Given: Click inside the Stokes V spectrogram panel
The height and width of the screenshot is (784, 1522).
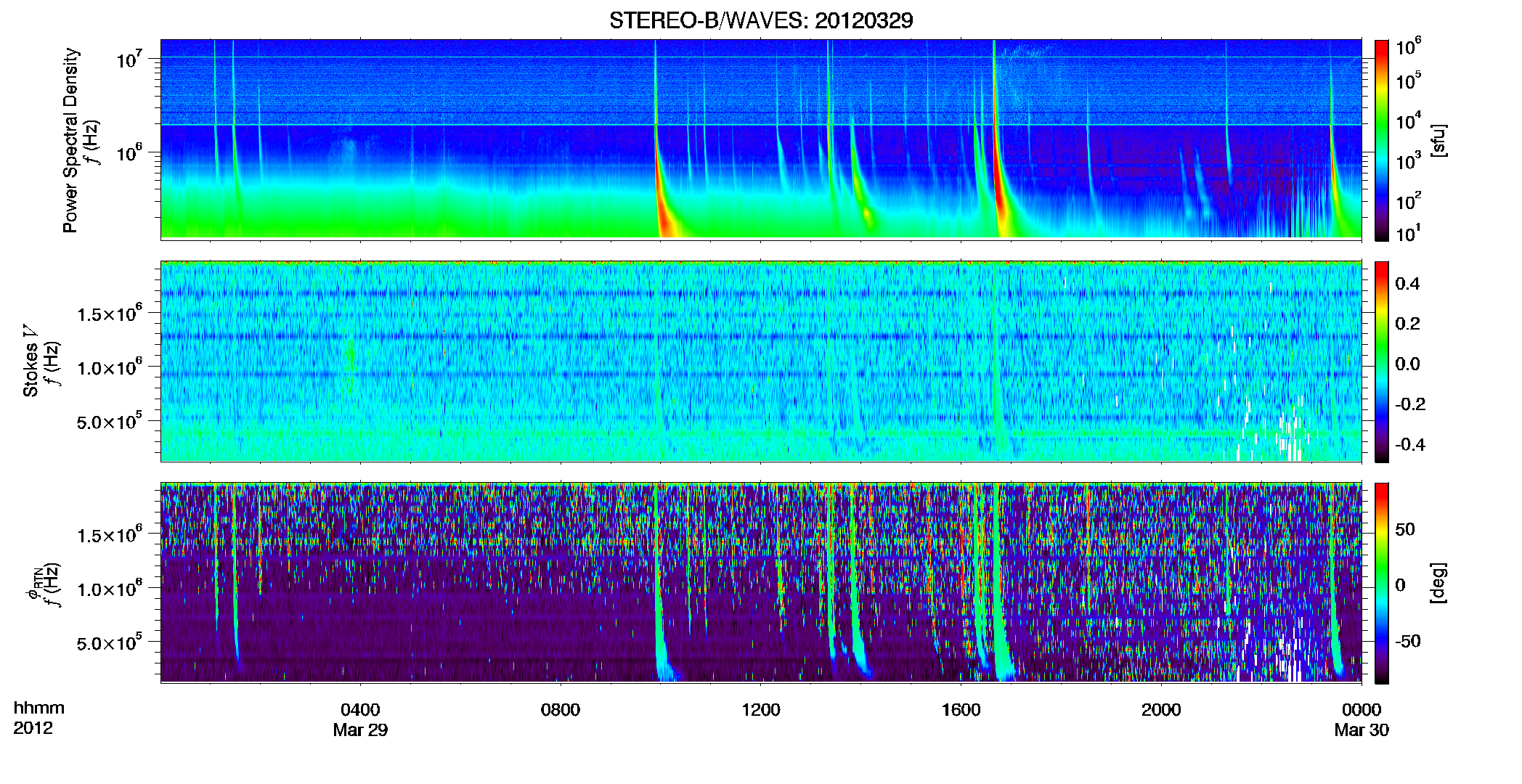Looking at the screenshot, I should coord(761,361).
